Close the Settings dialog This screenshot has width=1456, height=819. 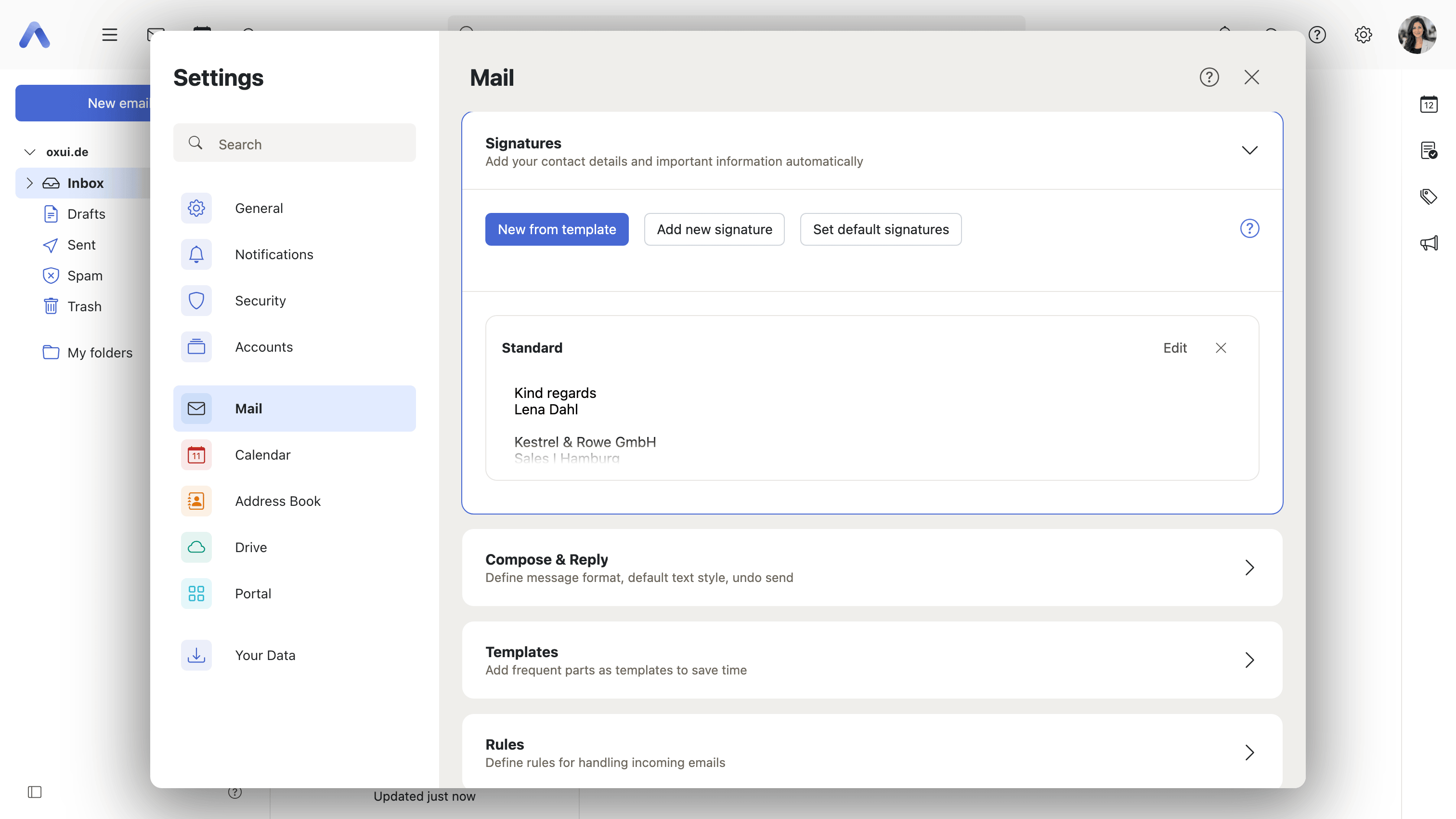(1251, 77)
